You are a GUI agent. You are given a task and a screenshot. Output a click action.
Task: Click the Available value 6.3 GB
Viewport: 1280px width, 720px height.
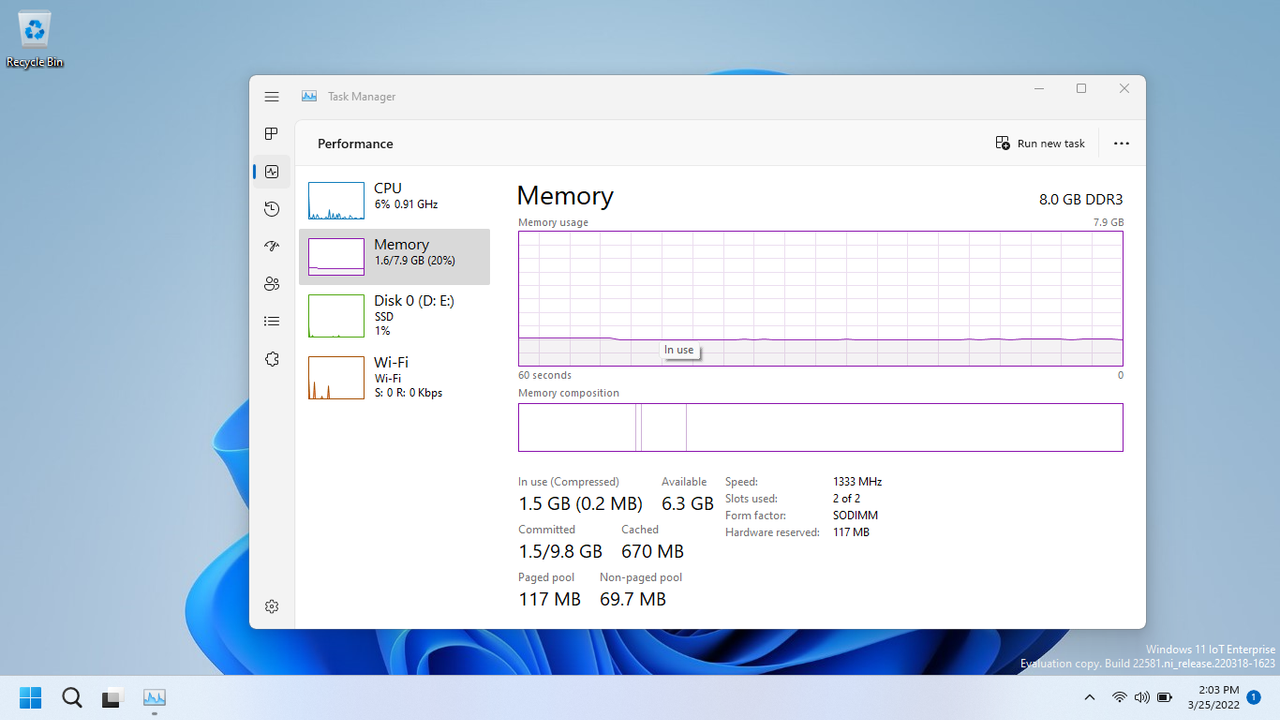[x=687, y=504]
